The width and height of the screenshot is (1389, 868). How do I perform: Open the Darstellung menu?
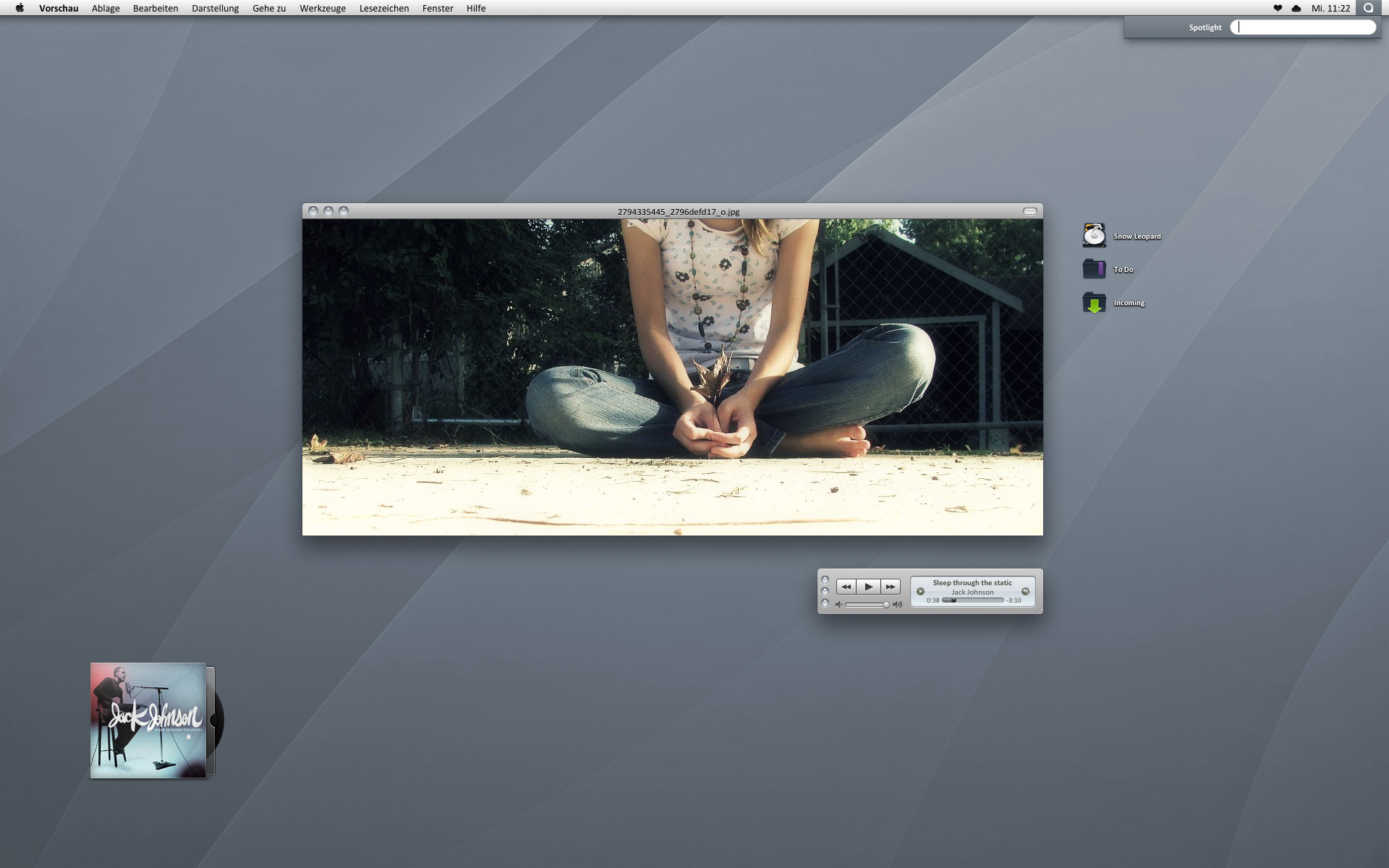pyautogui.click(x=215, y=8)
